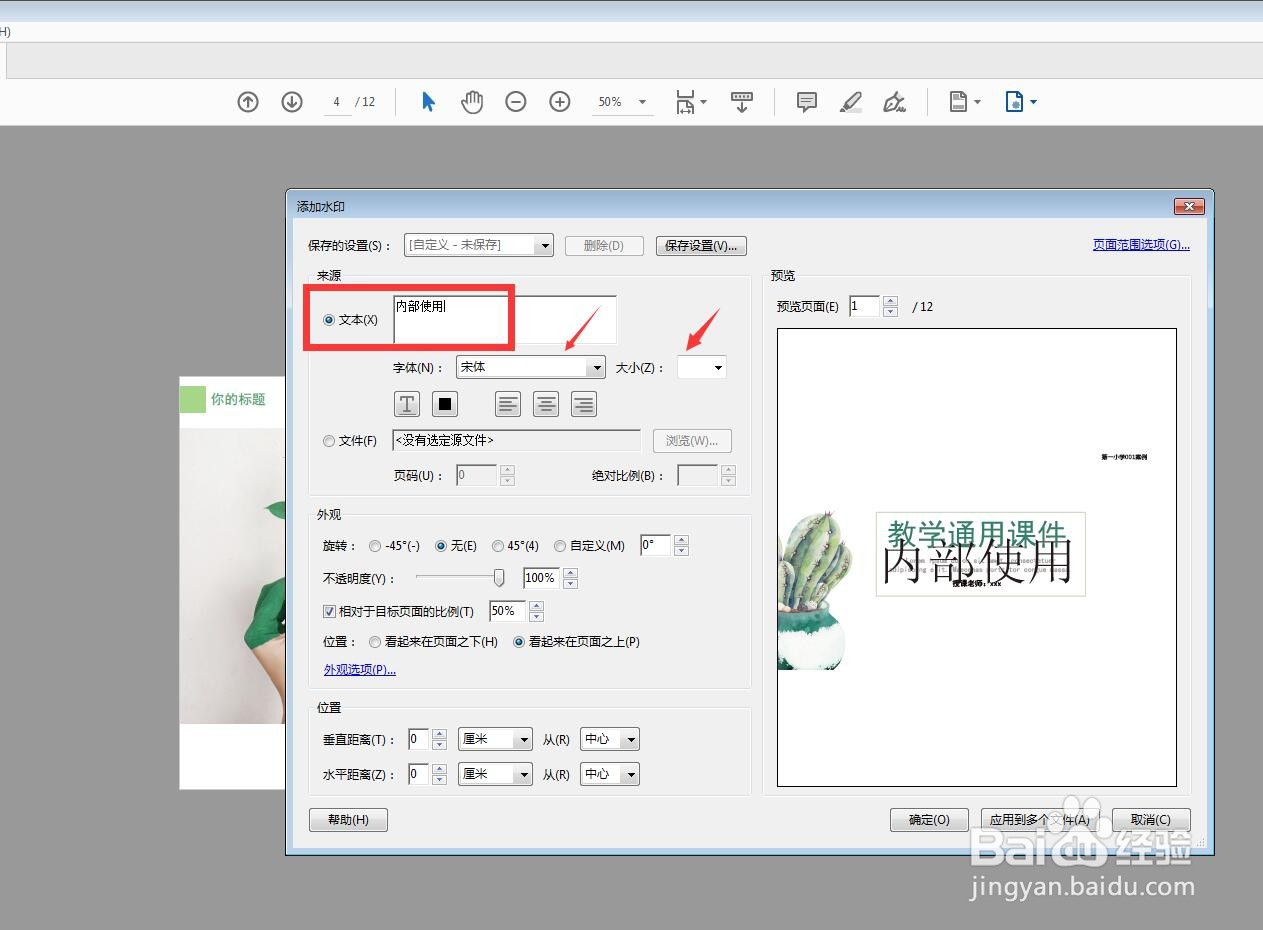Zoom in with the plus icon
Viewport: 1263px width, 930px height.
point(560,102)
